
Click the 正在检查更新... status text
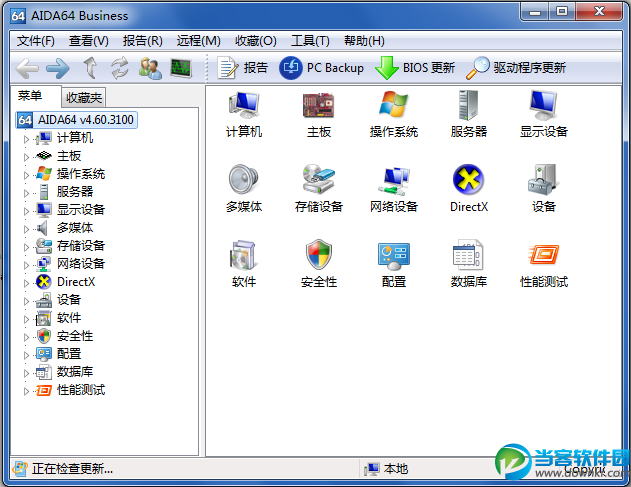(72, 468)
